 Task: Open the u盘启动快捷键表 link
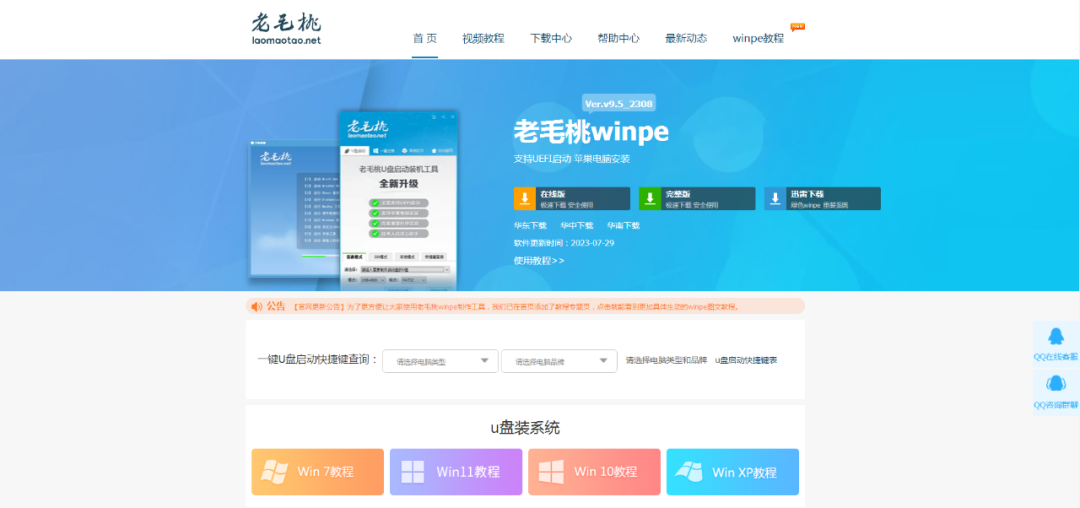[746, 360]
